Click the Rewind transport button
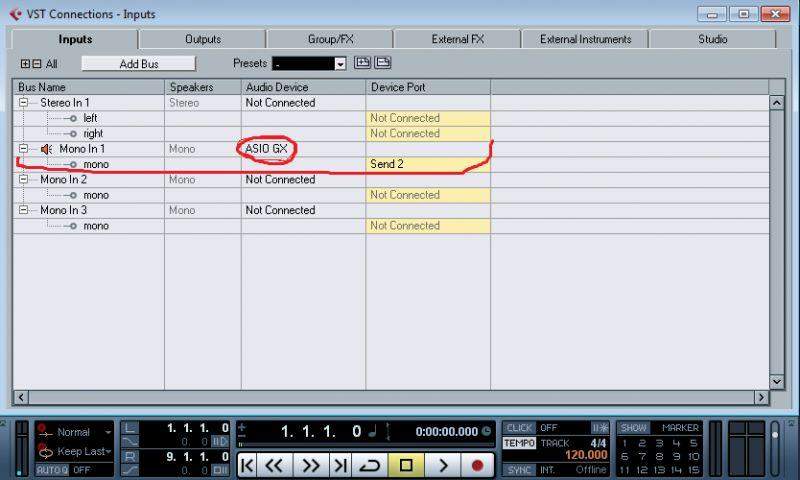Viewport: 800px width, 480px height. point(274,465)
